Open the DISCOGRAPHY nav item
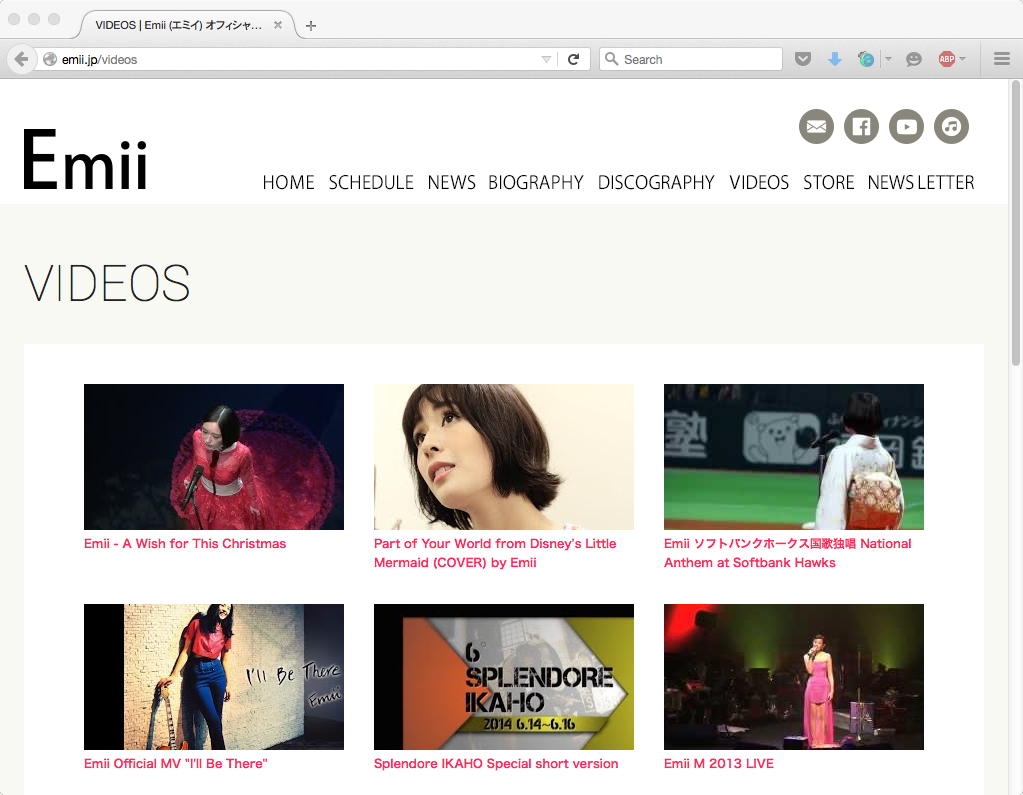The image size is (1023, 795). (x=656, y=182)
